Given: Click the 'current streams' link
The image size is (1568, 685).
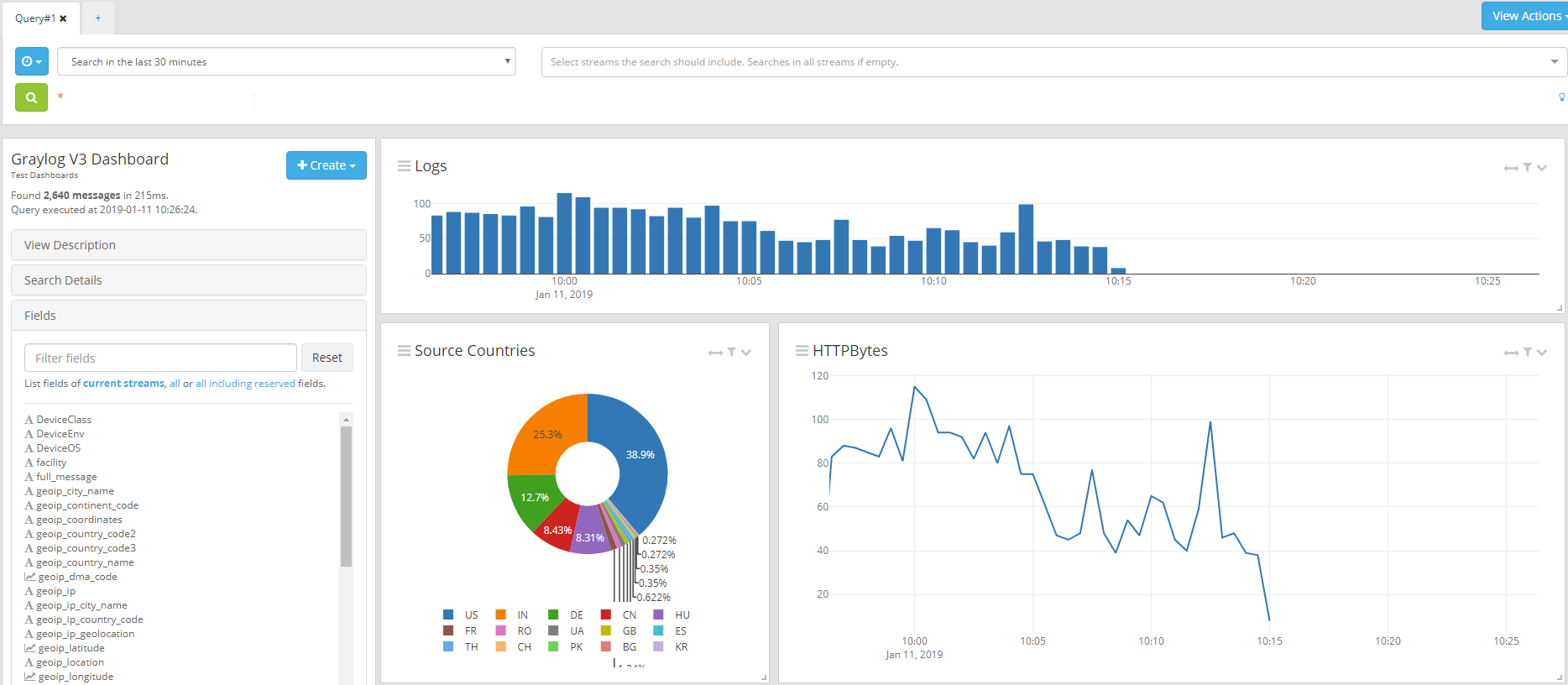Looking at the screenshot, I should (x=123, y=384).
